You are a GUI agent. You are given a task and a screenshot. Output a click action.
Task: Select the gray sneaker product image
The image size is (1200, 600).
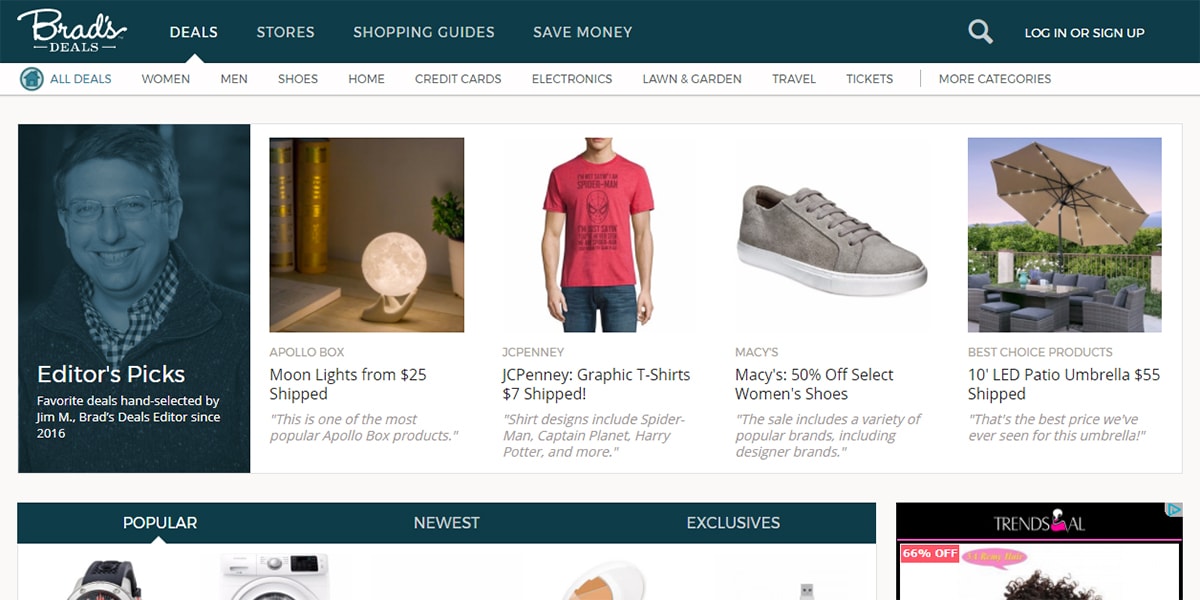point(832,235)
